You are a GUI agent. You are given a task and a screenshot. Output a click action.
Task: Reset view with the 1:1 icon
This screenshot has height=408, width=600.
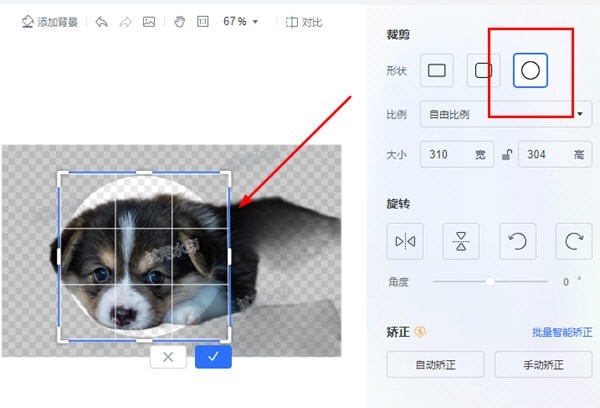click(x=203, y=21)
